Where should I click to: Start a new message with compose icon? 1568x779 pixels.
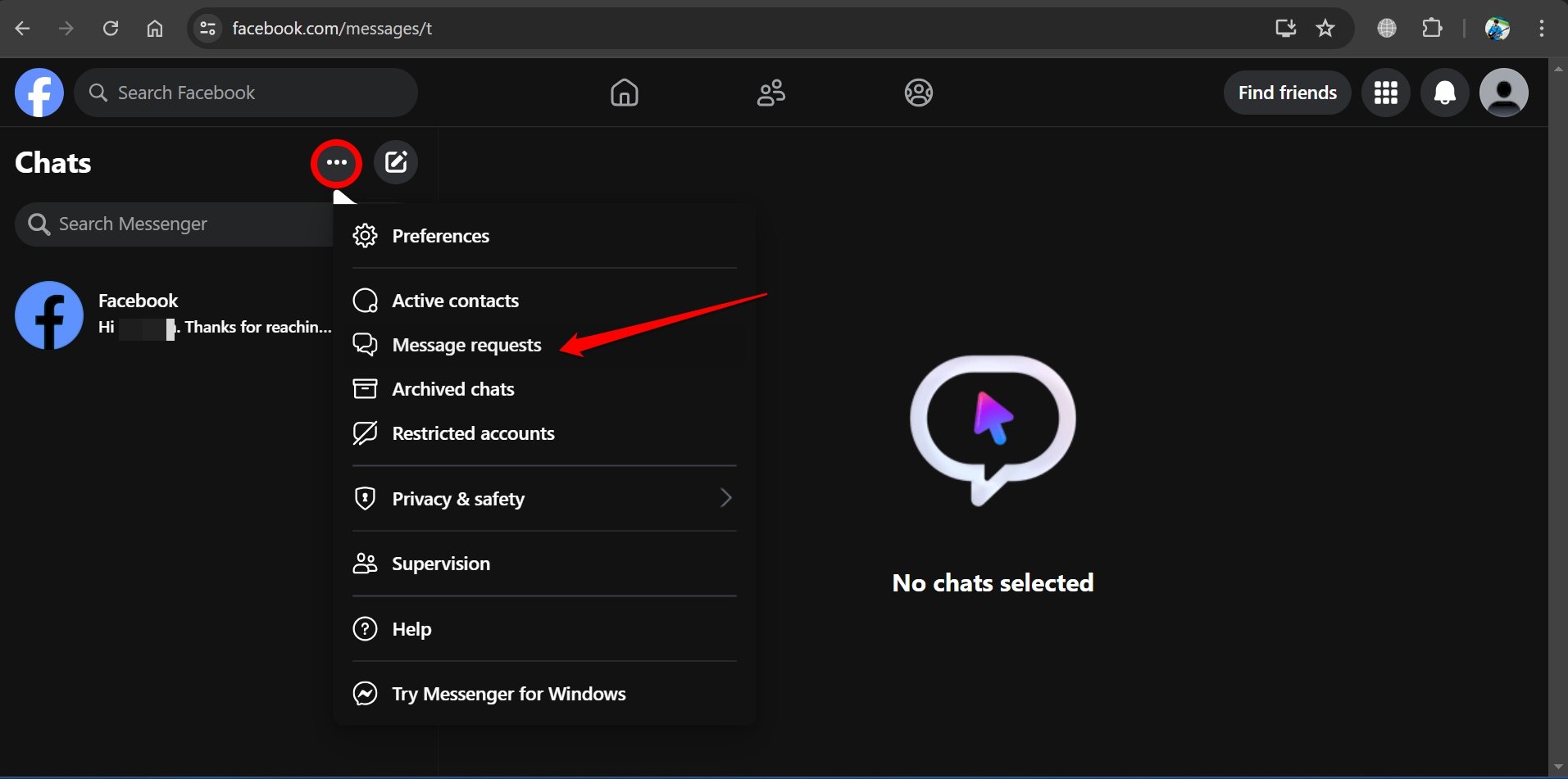click(396, 162)
